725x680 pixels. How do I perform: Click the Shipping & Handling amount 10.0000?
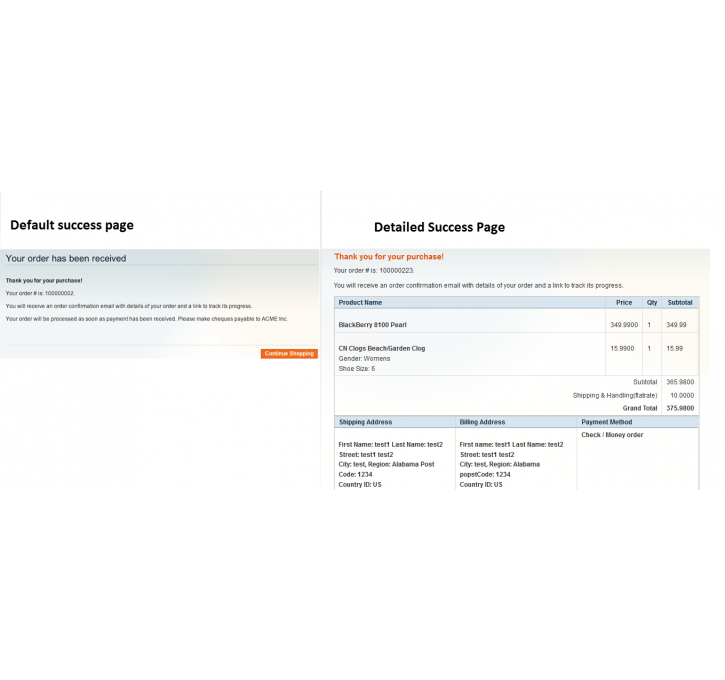[x=682, y=395]
